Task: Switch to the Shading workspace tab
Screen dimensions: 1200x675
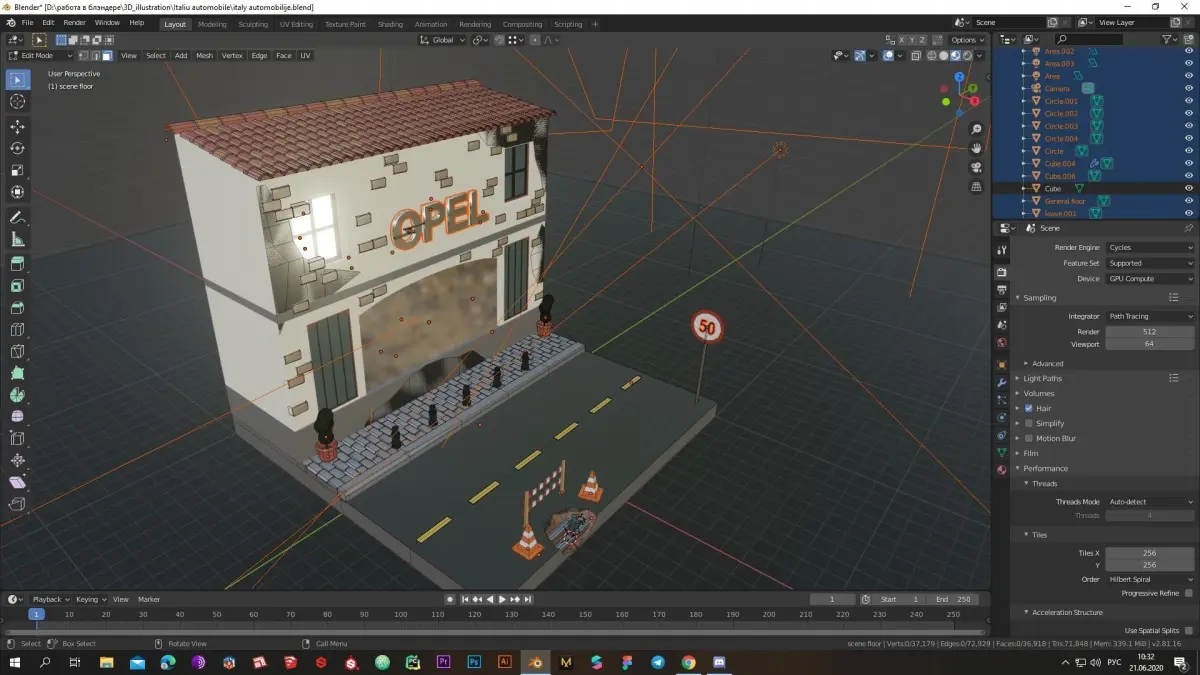Action: pyautogui.click(x=390, y=24)
